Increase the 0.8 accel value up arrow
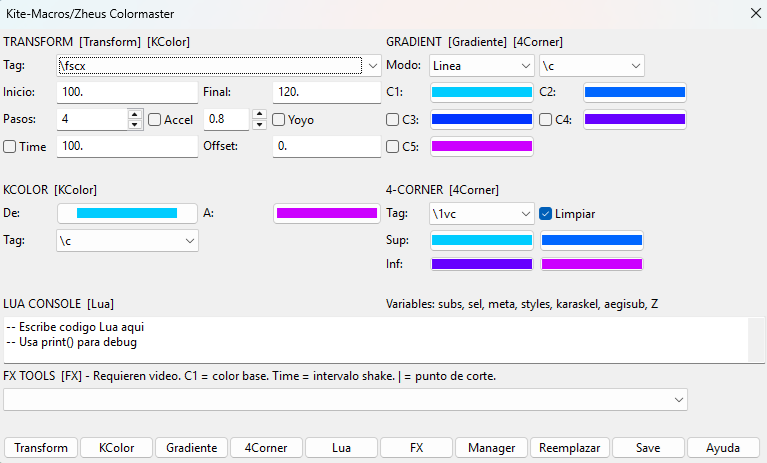Image resolution: width=767 pixels, height=463 pixels. 259,114
